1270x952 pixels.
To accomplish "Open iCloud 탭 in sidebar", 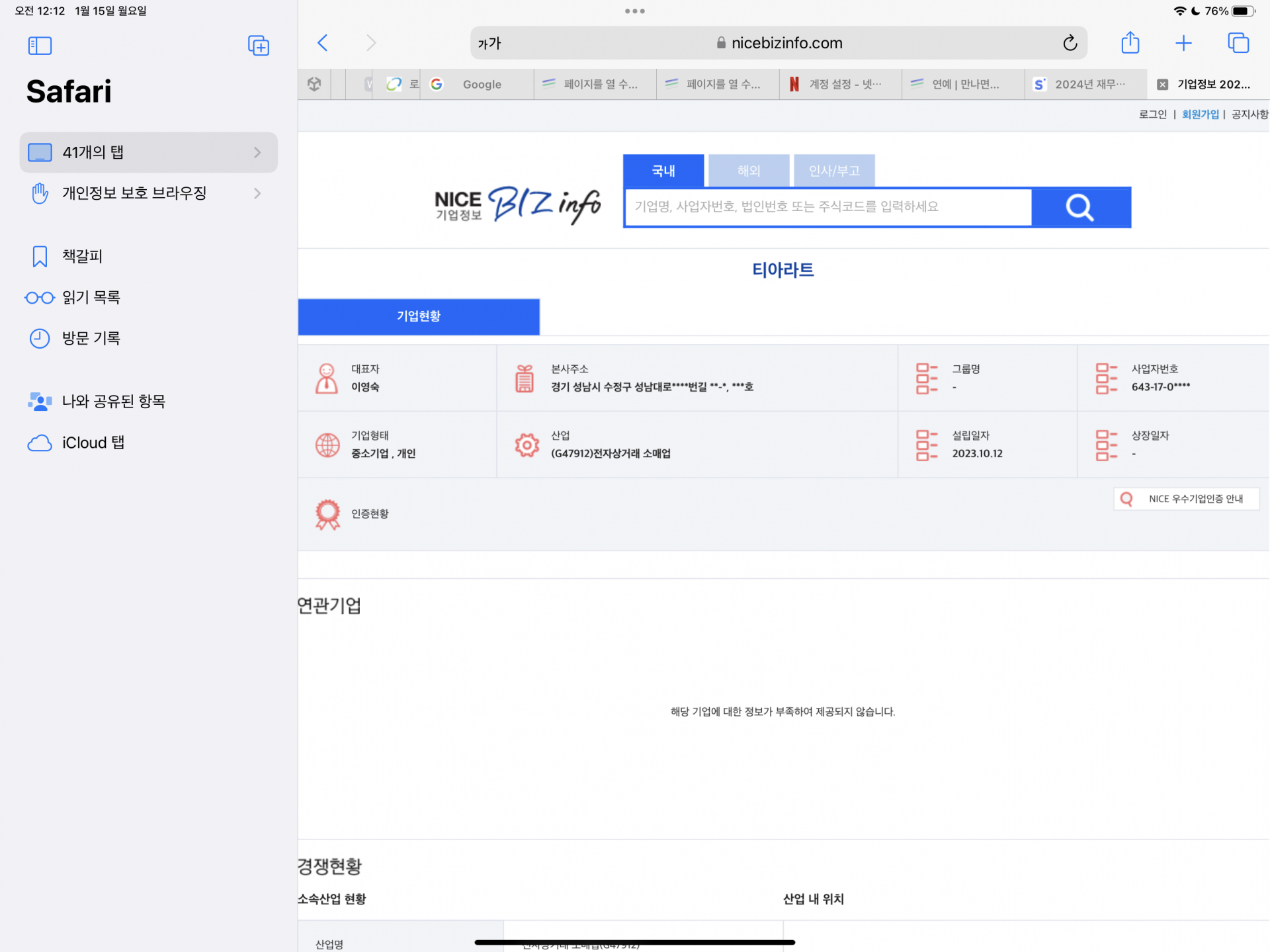I will click(93, 443).
